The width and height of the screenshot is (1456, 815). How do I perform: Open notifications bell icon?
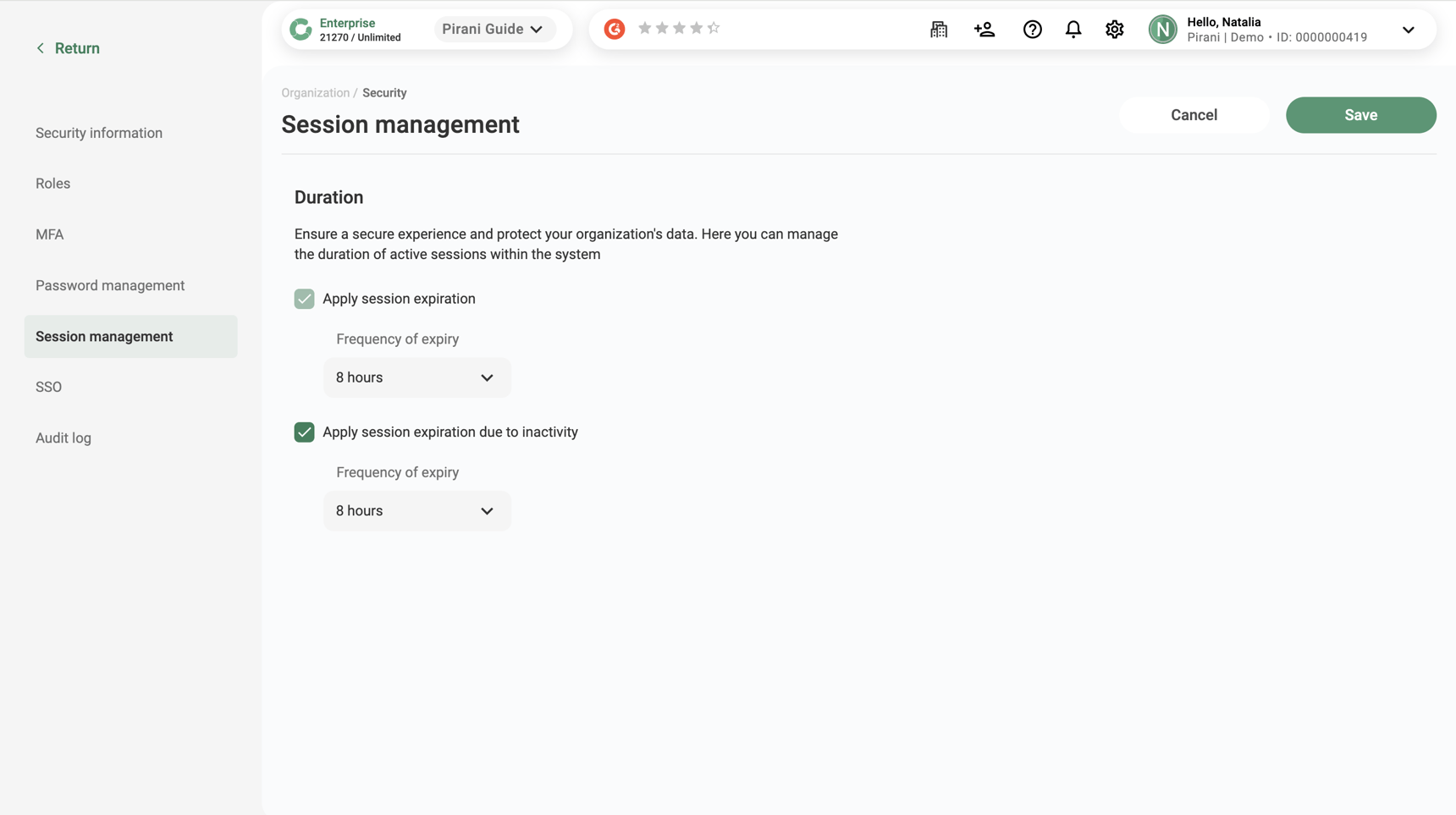point(1073,30)
